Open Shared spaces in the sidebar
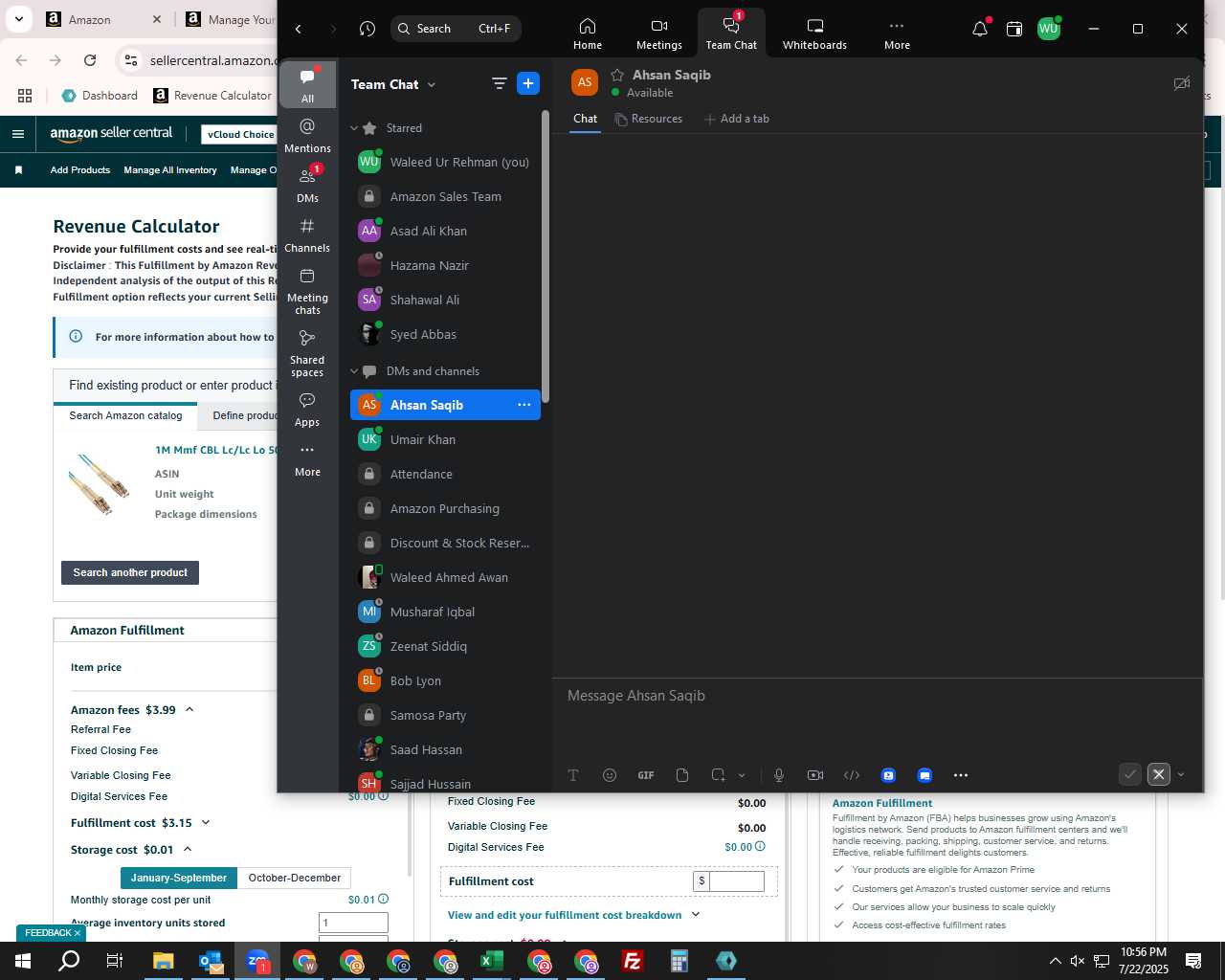Screen dimensions: 1225x980 tap(307, 352)
